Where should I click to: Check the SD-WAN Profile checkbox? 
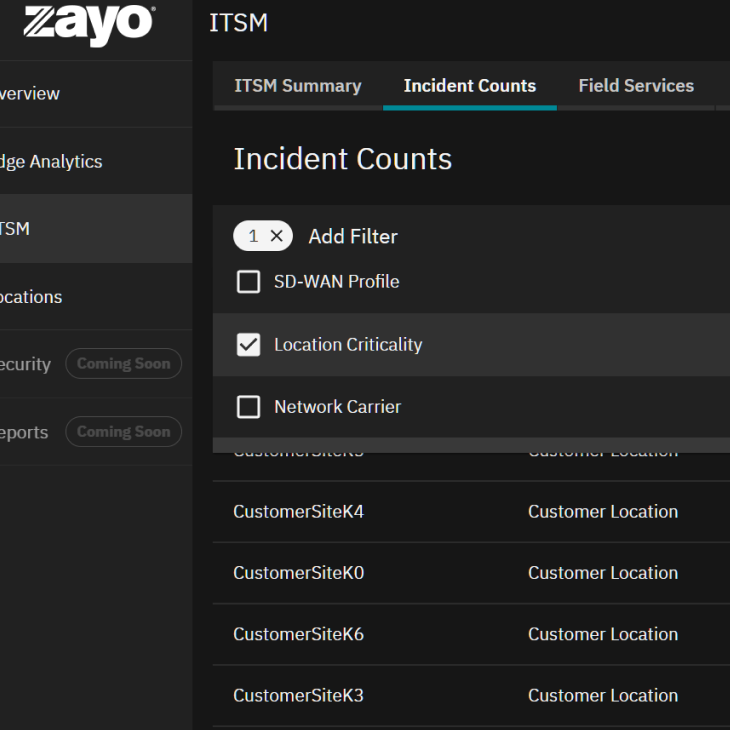(x=249, y=282)
